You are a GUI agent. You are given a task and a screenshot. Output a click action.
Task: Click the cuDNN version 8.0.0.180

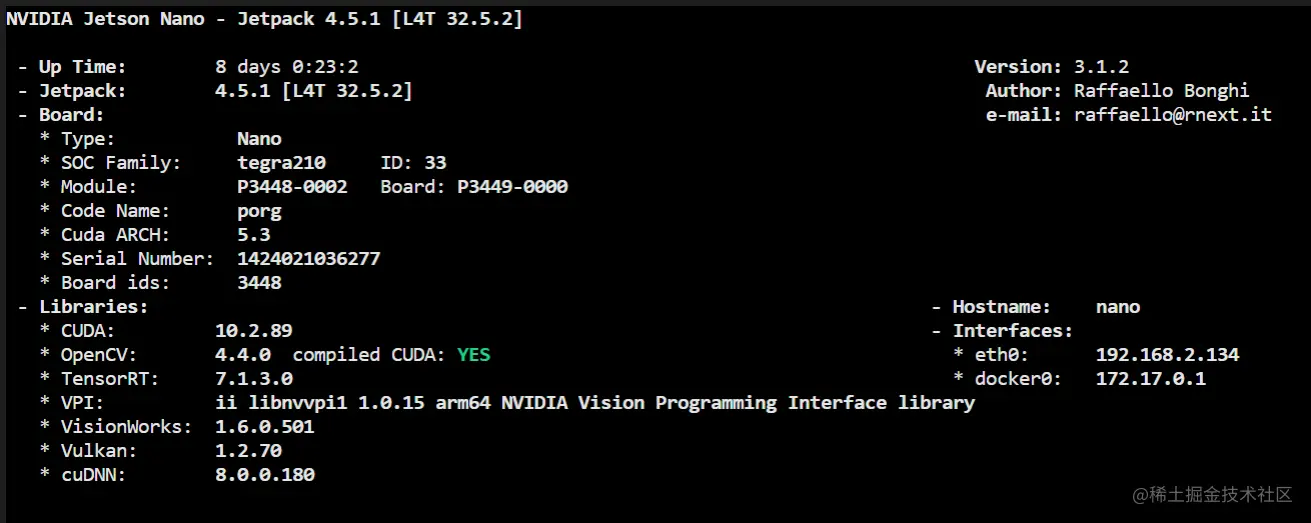pyautogui.click(x=265, y=475)
